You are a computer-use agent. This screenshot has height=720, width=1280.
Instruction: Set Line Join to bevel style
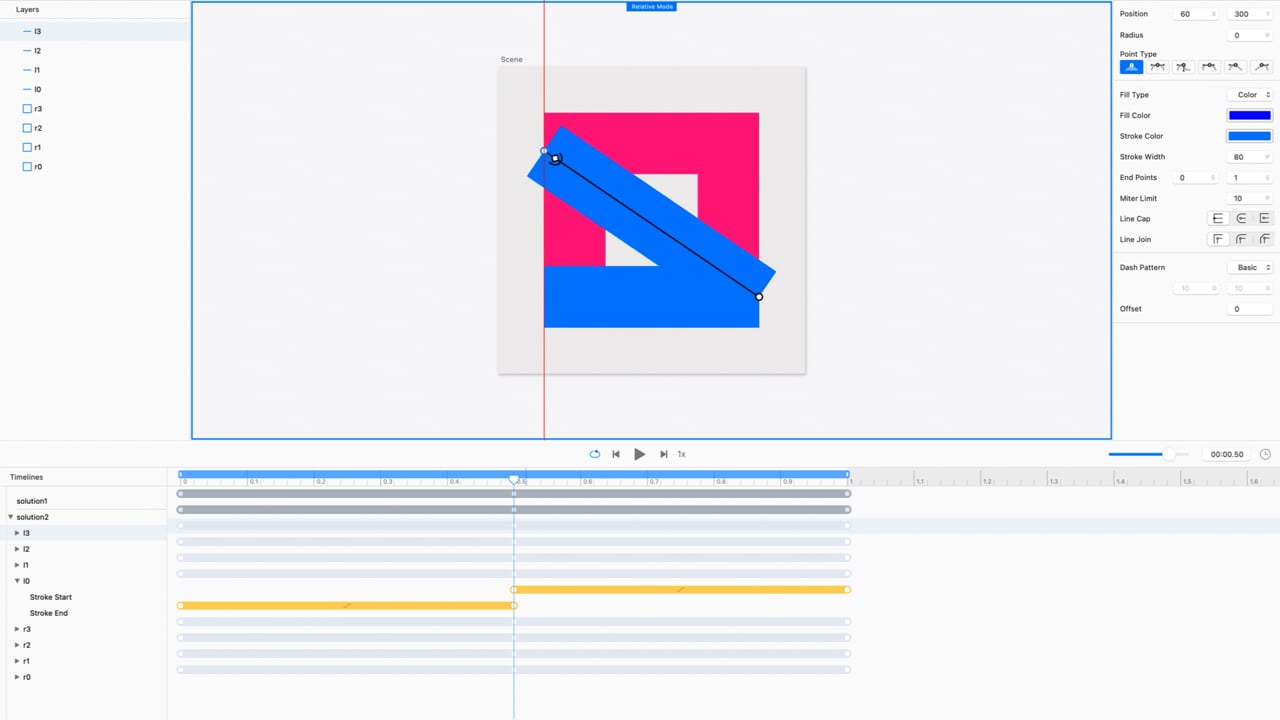[x=1264, y=239]
